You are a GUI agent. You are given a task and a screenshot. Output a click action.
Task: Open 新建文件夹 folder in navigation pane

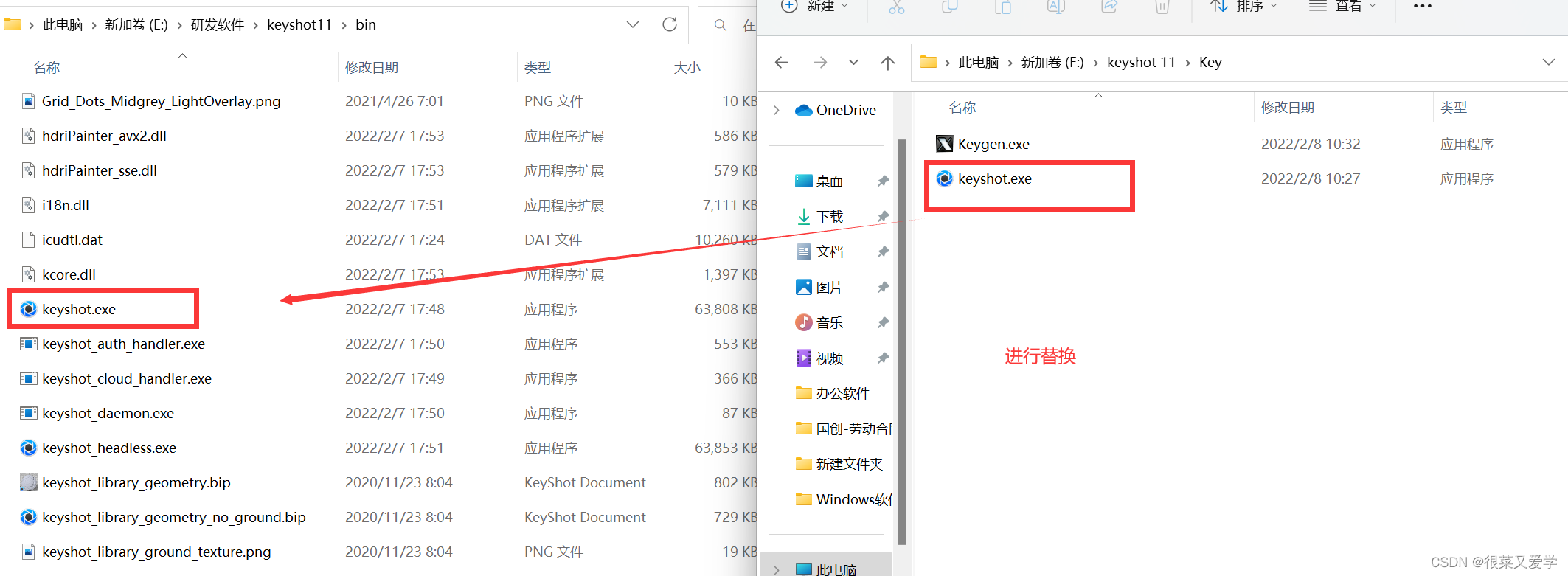pyautogui.click(x=839, y=465)
